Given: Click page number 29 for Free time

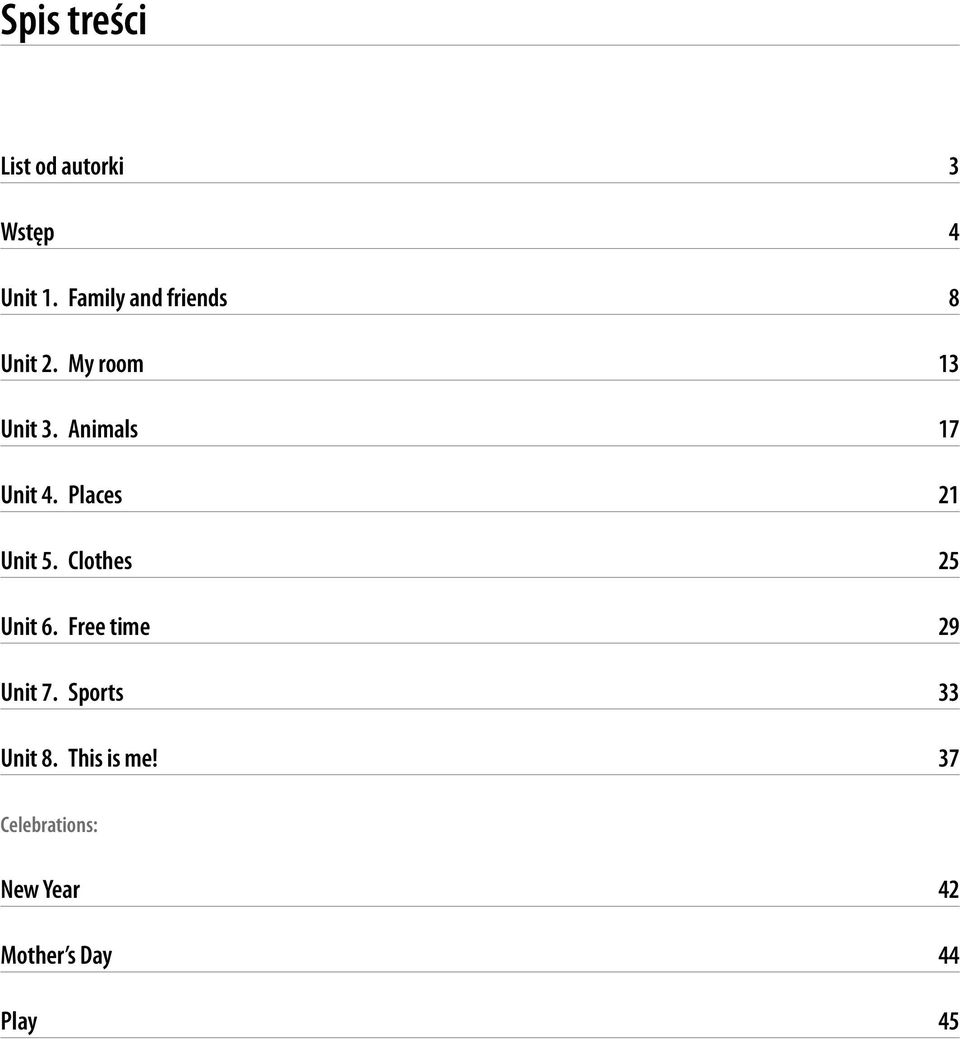Looking at the screenshot, I should point(949,626).
